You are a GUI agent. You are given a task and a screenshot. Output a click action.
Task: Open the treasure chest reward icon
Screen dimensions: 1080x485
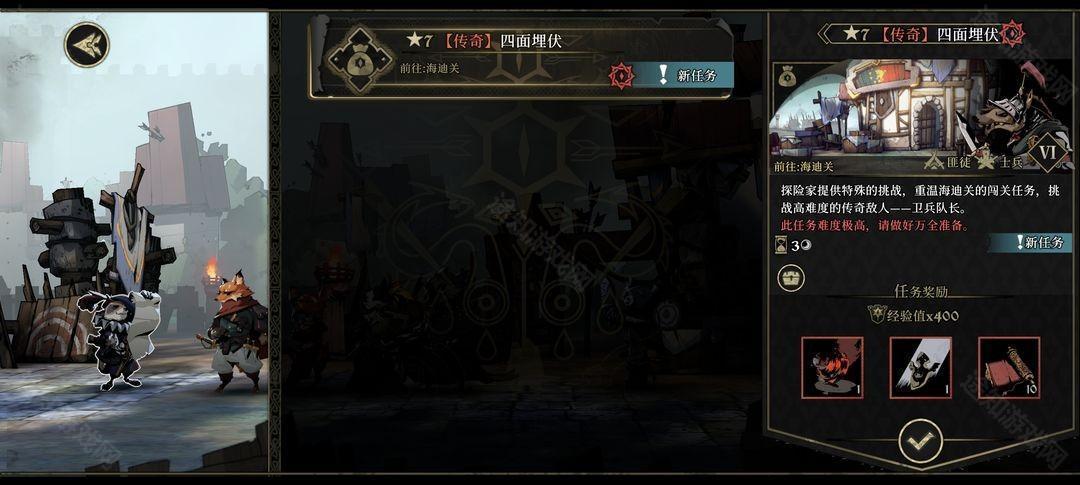click(791, 278)
